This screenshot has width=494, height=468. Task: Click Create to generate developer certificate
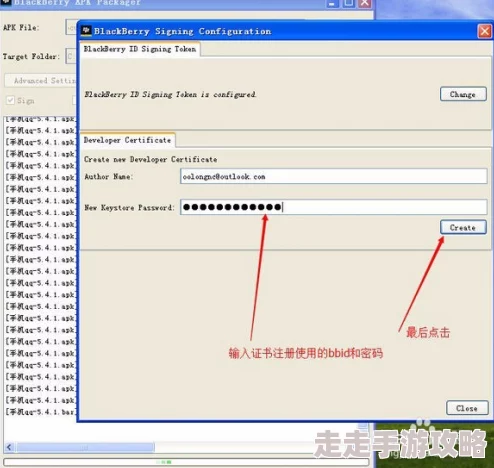tap(463, 227)
